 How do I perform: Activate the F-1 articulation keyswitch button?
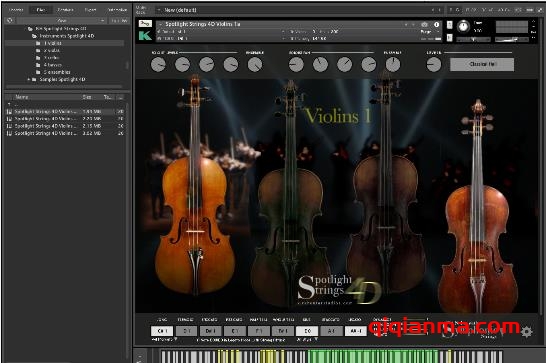coord(259,331)
